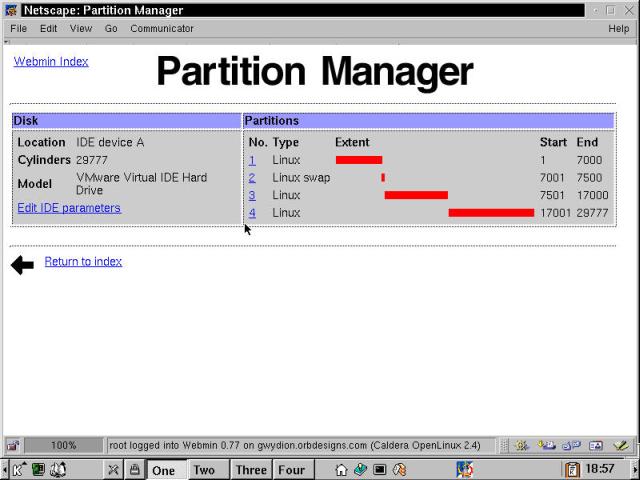The image size is (640, 480).
Task: Click the 100% load progress indicator
Action: click(64, 445)
